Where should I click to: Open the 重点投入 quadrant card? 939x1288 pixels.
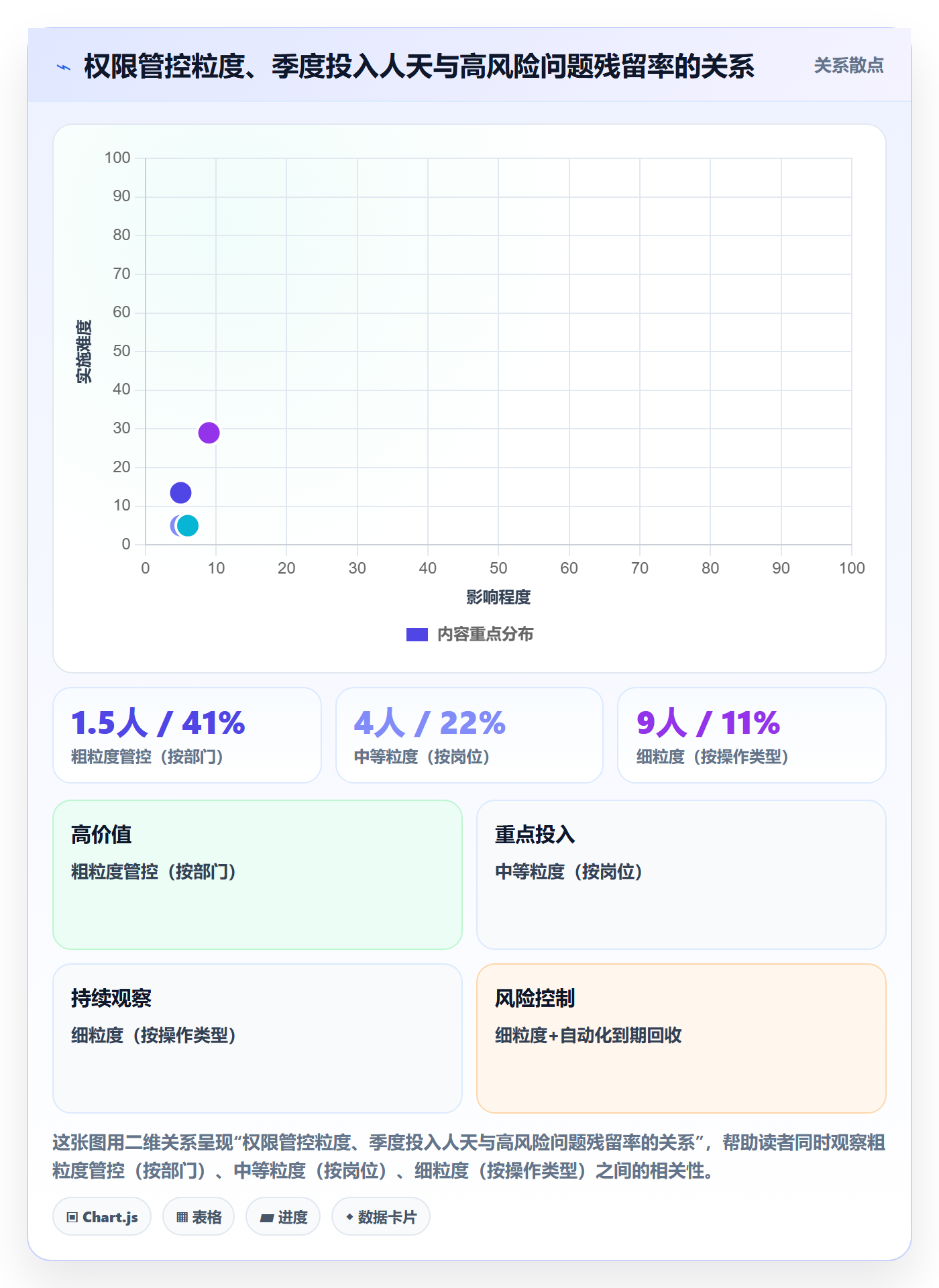coord(681,875)
